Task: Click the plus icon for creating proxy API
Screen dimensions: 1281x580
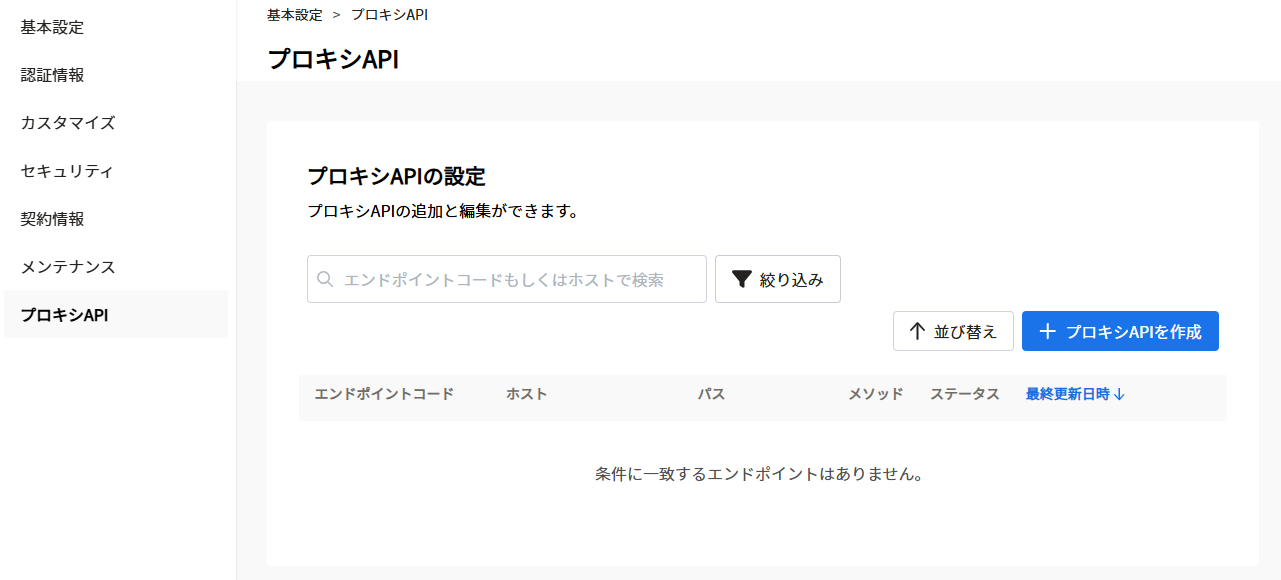Action: click(x=1048, y=331)
